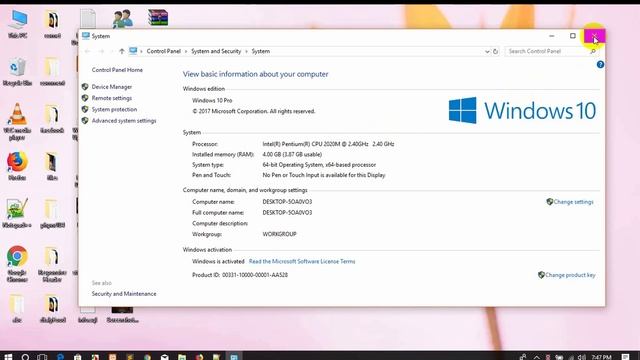The width and height of the screenshot is (640, 360).
Task: Select the System breadcrumb
Action: coord(260,51)
